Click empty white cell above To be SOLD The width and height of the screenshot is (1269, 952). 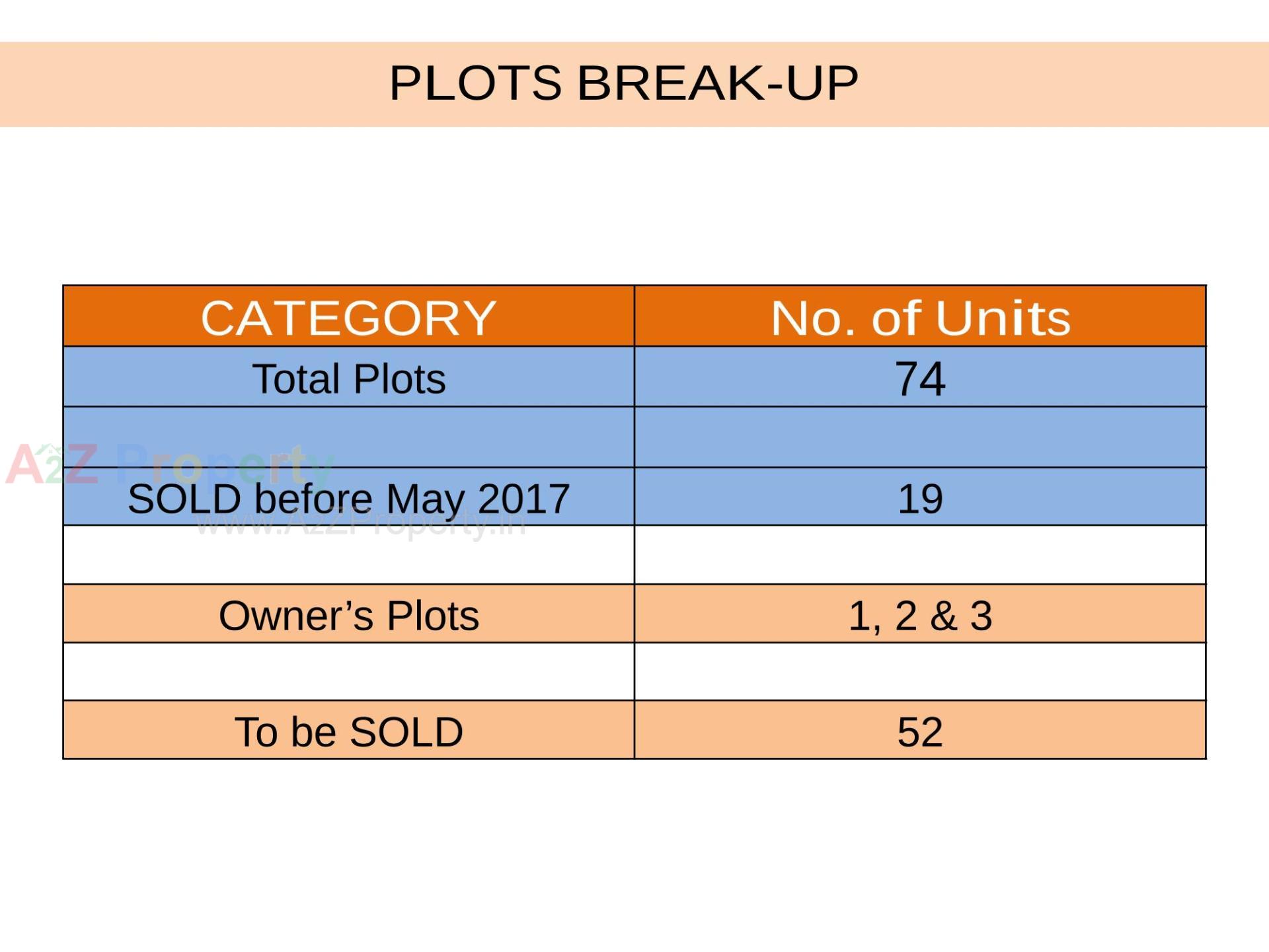[x=348, y=672]
